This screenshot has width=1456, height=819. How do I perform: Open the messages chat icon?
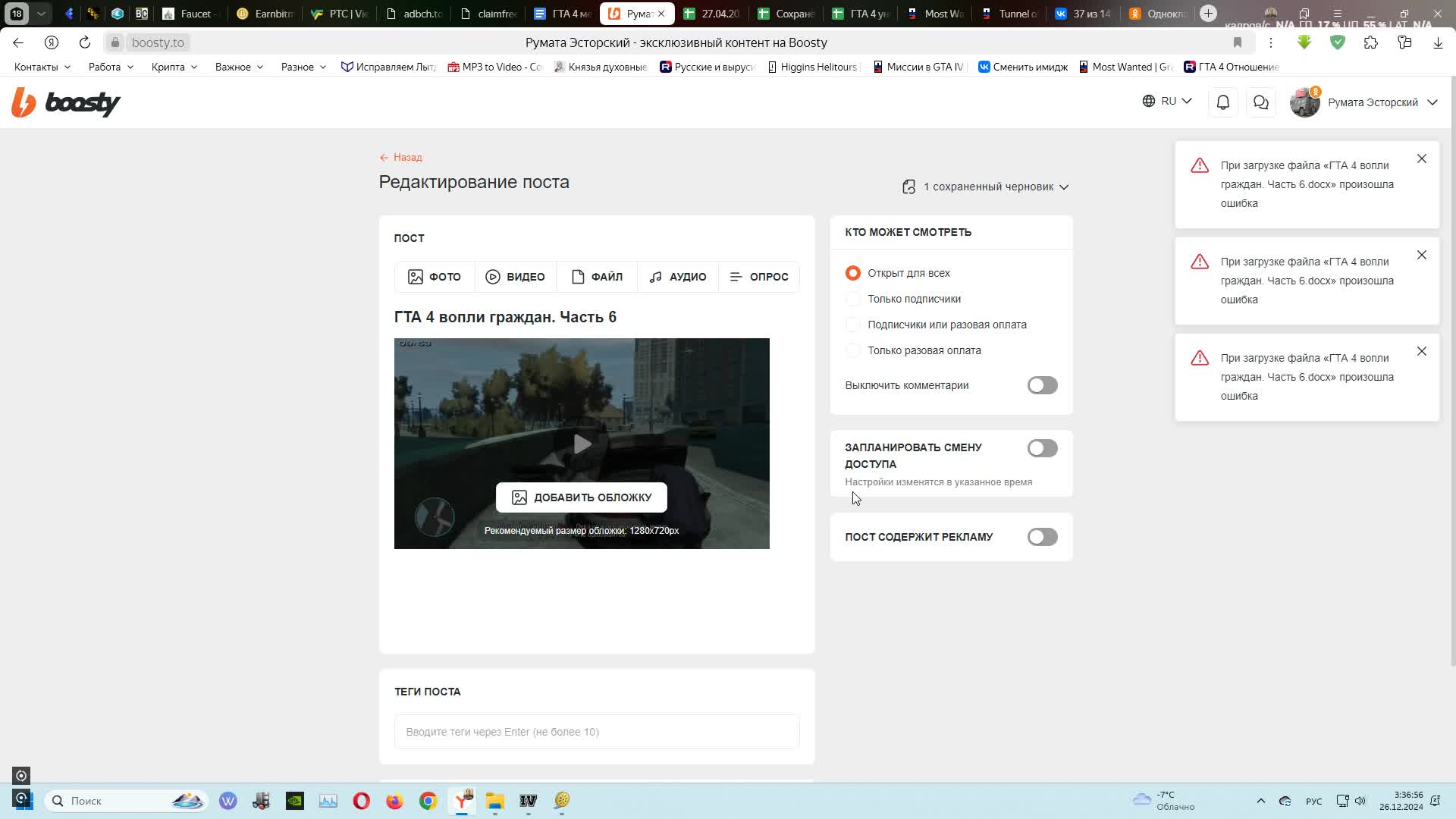click(1260, 102)
